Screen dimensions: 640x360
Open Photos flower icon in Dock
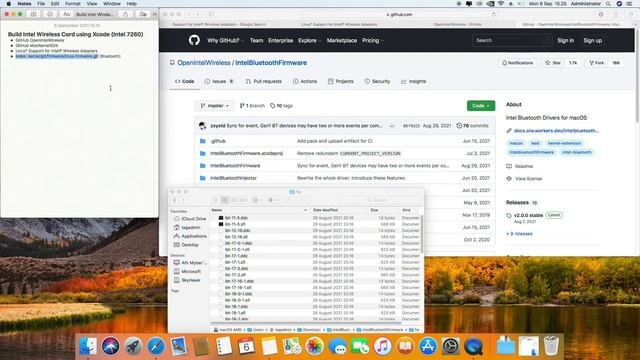tap(314, 347)
